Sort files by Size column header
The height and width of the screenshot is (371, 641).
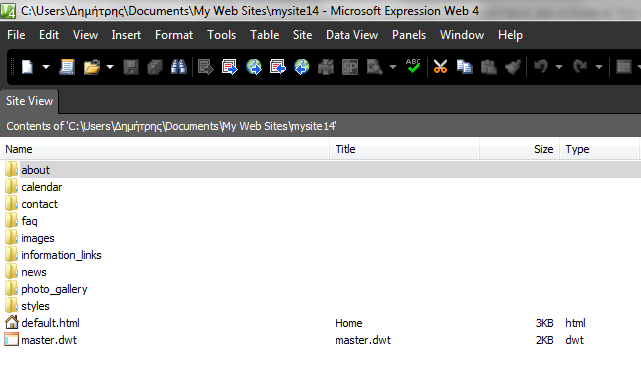(x=520, y=149)
